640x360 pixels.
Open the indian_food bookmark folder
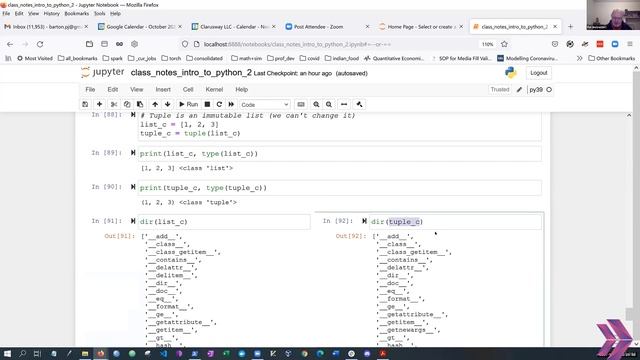pyautogui.click(x=342, y=58)
